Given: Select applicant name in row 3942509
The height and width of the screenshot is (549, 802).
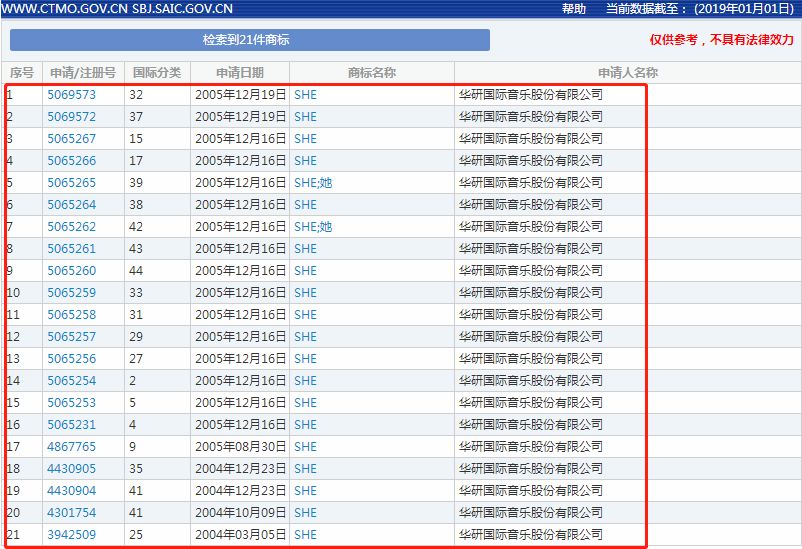Looking at the screenshot, I should click(x=531, y=535).
